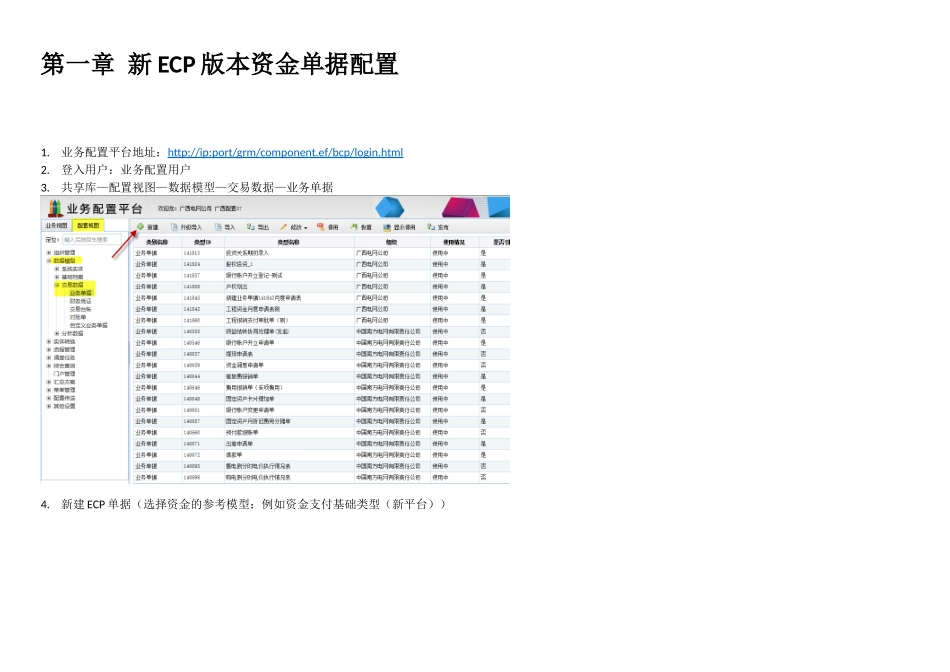Expand the 基础档案 tree node
The width and height of the screenshot is (950, 672).
tap(57, 277)
